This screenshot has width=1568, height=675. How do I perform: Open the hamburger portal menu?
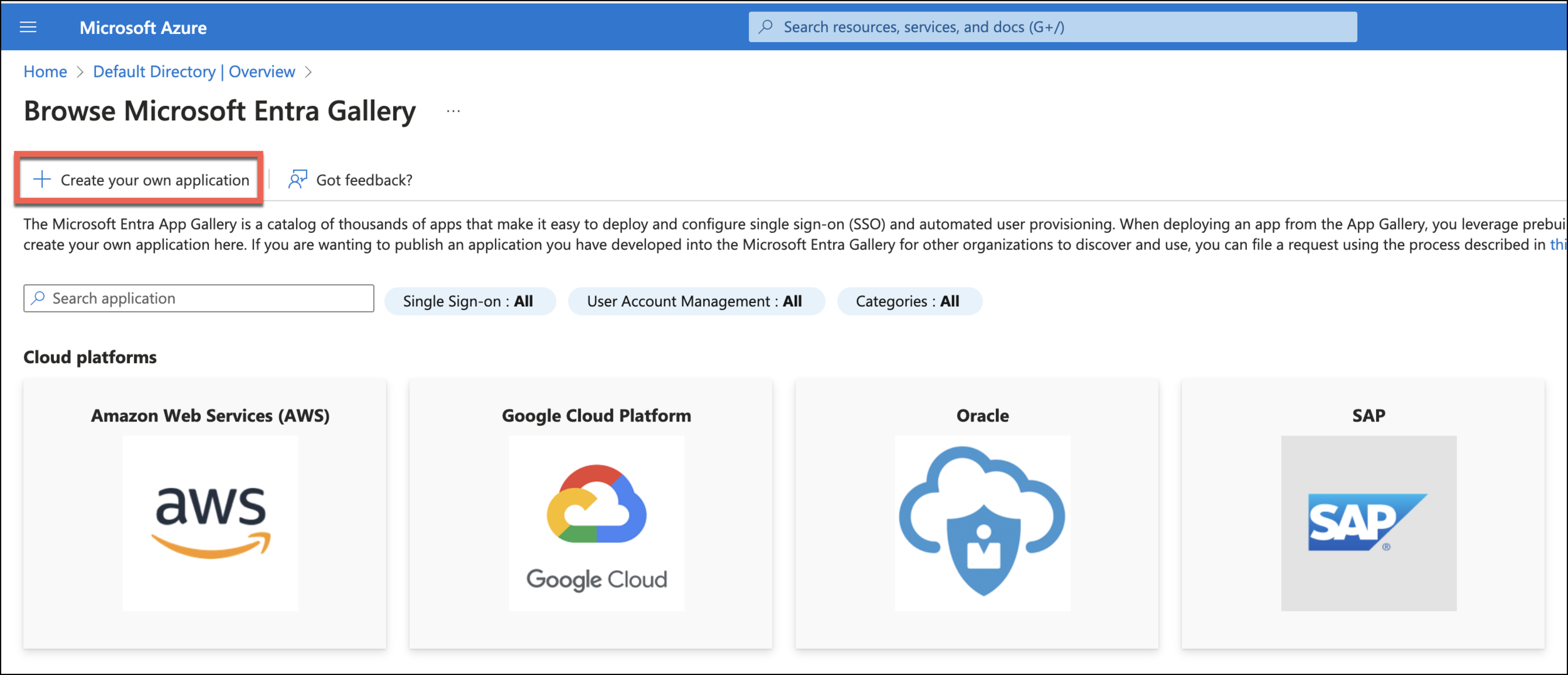(x=28, y=27)
